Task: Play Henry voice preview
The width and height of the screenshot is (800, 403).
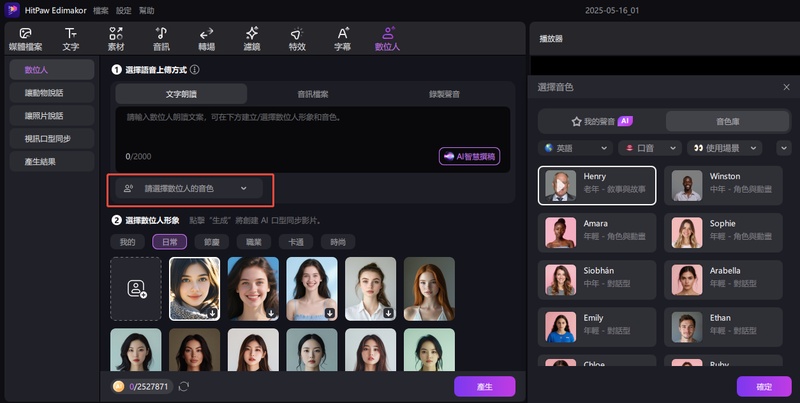Action: tap(560, 186)
